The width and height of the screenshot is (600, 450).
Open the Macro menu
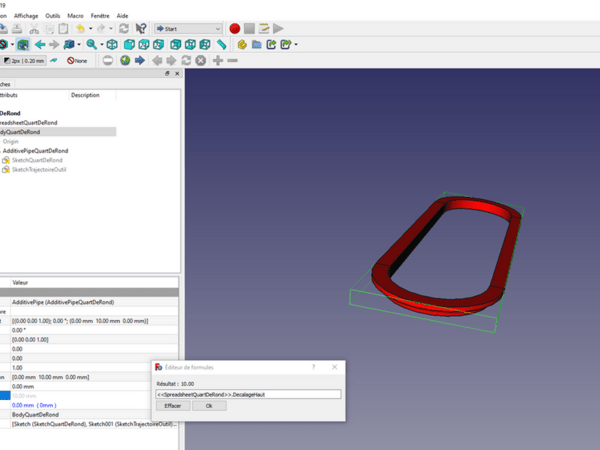[x=75, y=17]
